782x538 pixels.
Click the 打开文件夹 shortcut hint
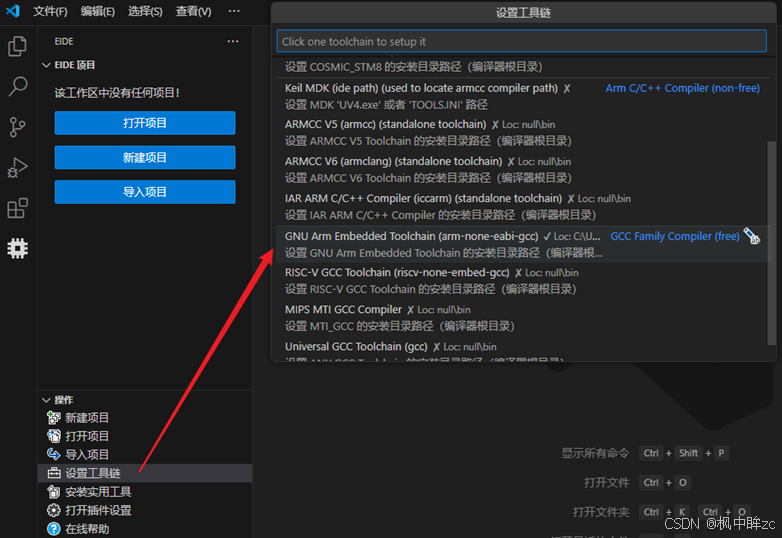pos(661,512)
